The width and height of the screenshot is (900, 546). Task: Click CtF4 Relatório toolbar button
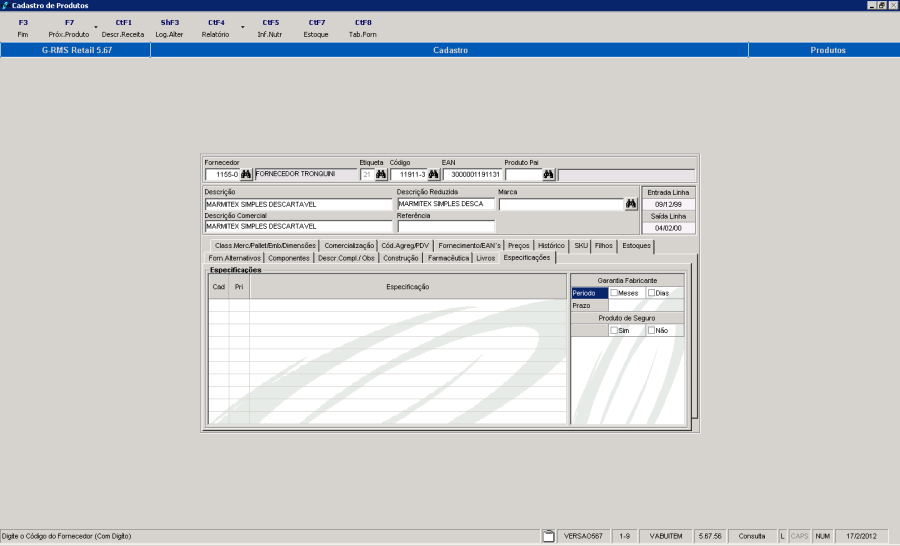(x=216, y=28)
